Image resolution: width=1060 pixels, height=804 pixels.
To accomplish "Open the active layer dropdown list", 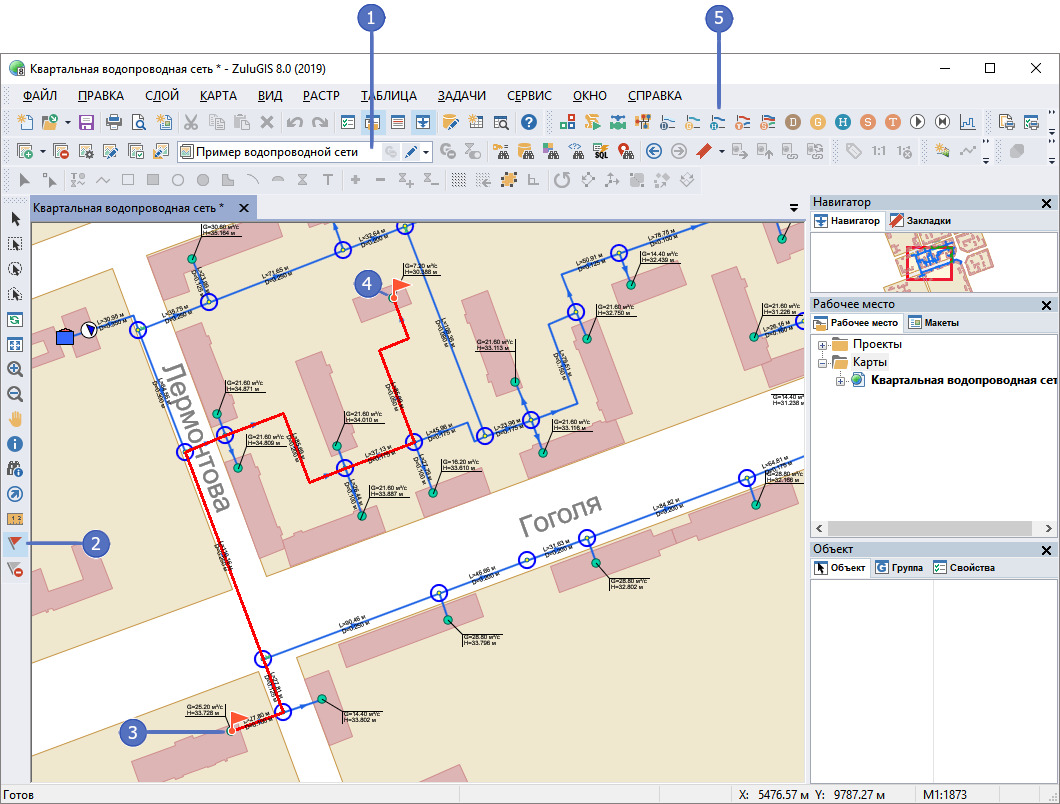I will click(x=428, y=152).
